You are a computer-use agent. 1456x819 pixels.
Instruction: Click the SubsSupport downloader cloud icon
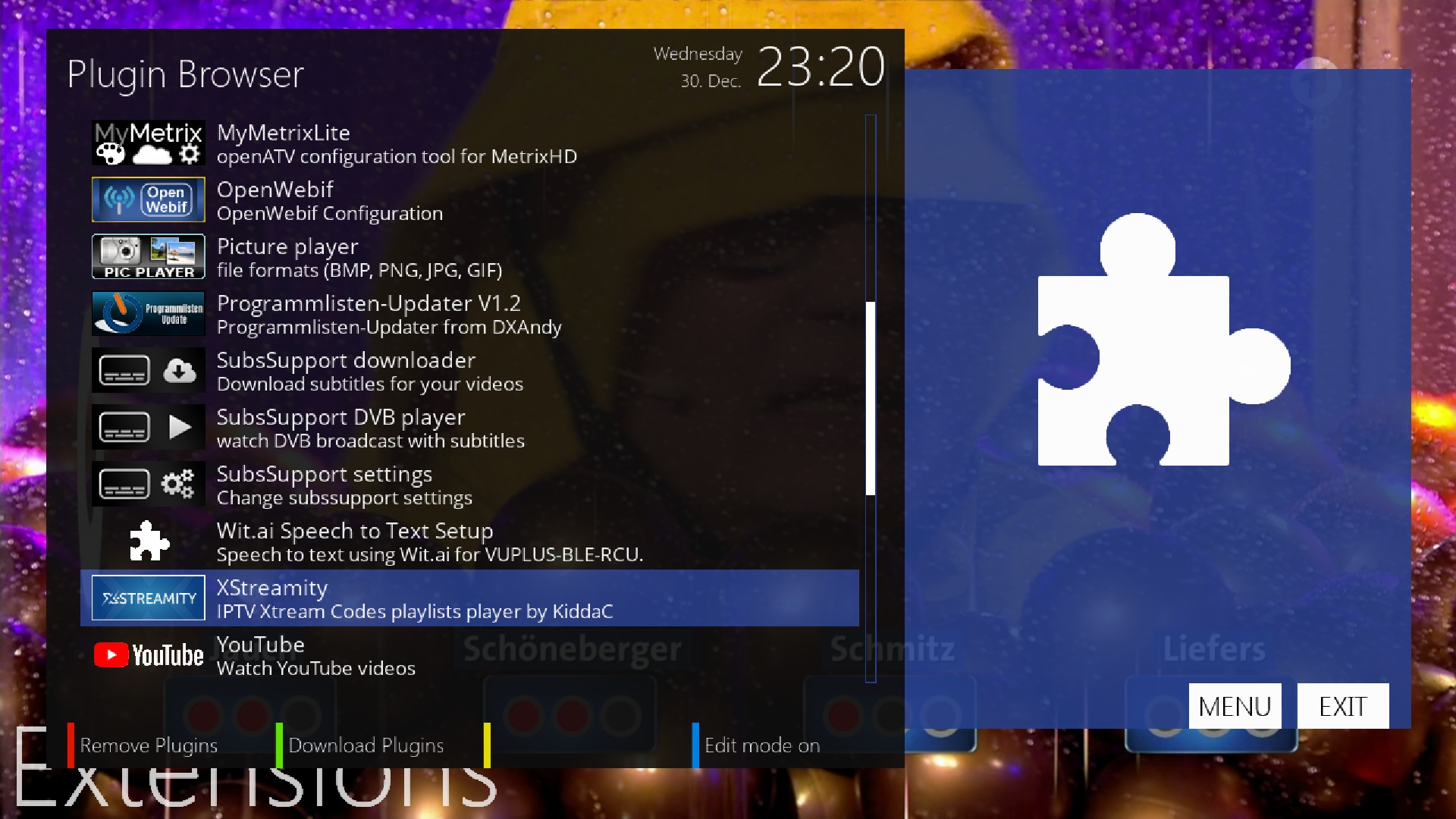148,370
